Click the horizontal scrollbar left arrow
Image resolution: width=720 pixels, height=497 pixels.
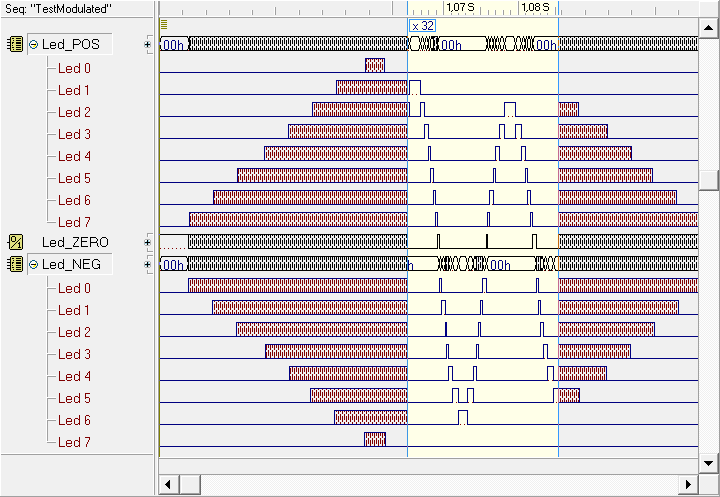point(168,484)
